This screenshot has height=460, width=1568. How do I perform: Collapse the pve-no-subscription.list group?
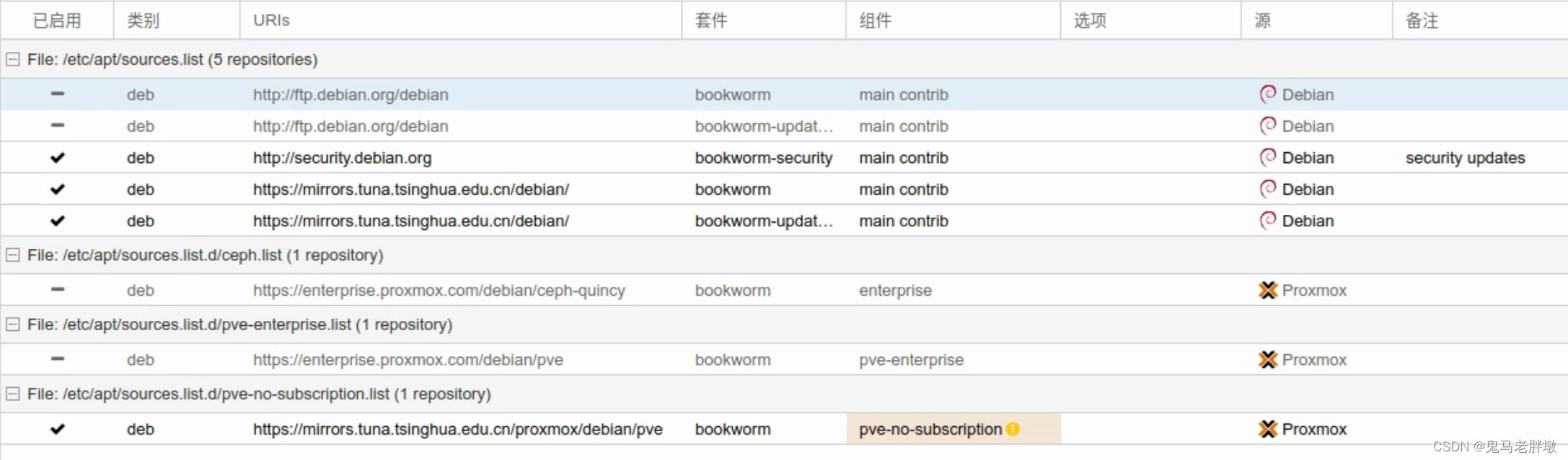click(12, 394)
